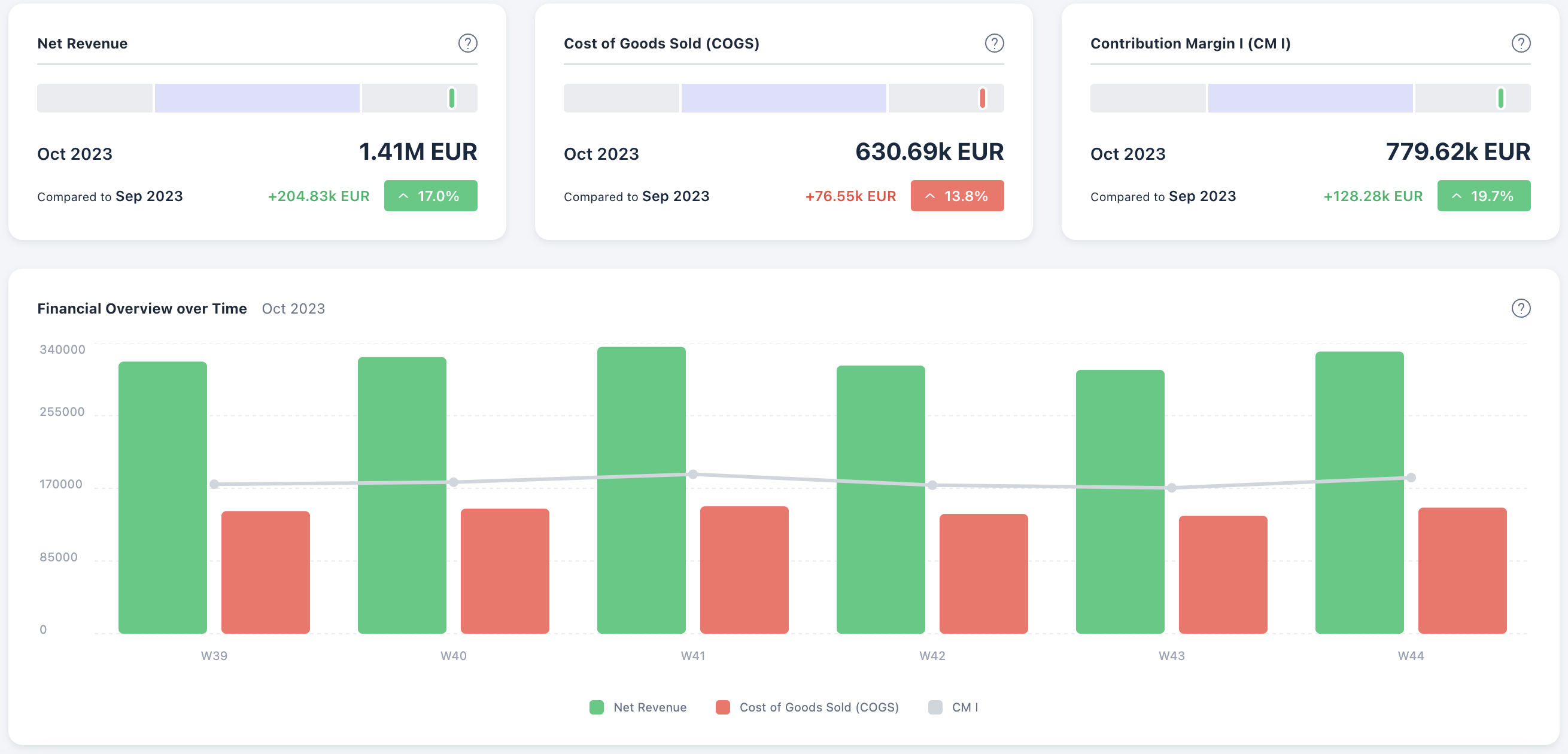The image size is (1568, 754).
Task: Toggle CM I line in legend
Action: [x=953, y=707]
